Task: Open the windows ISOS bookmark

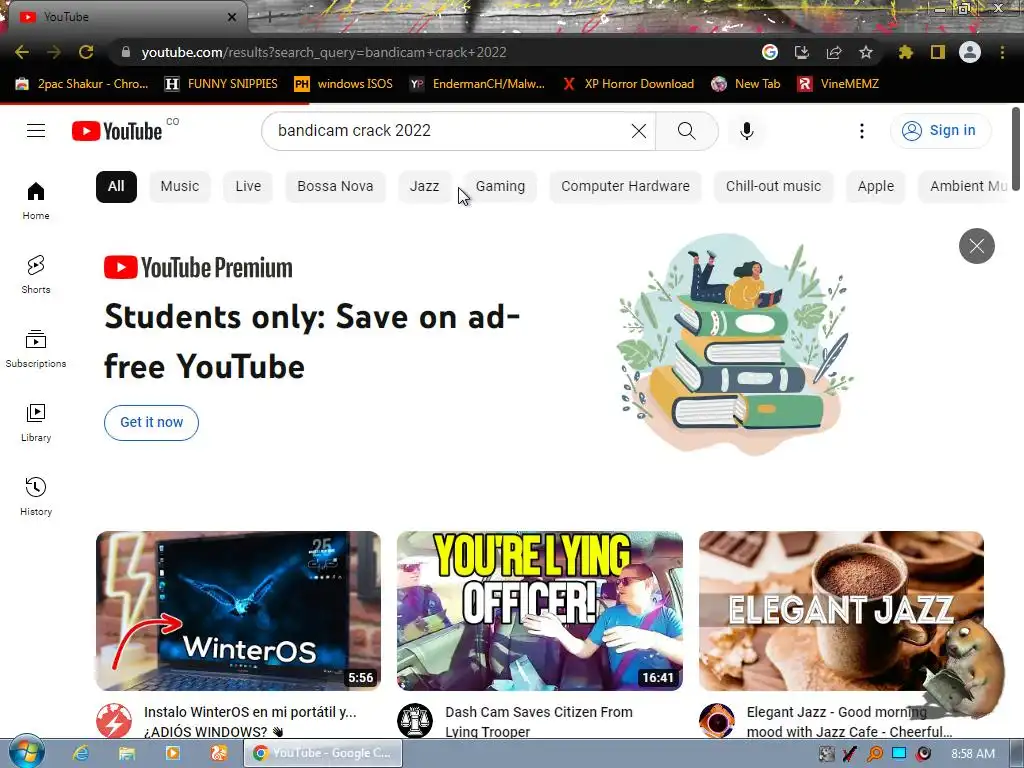Action: click(344, 84)
